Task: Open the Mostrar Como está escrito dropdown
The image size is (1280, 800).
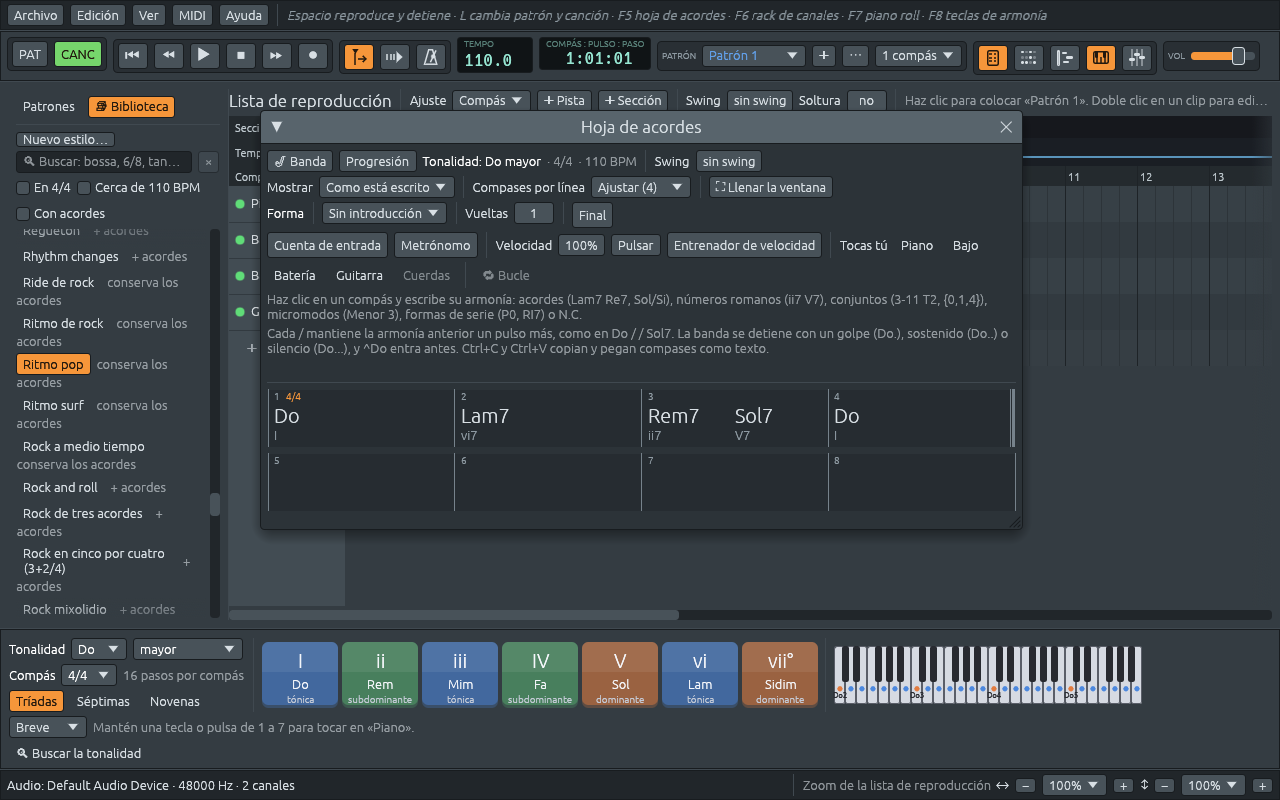Action: click(x=387, y=187)
